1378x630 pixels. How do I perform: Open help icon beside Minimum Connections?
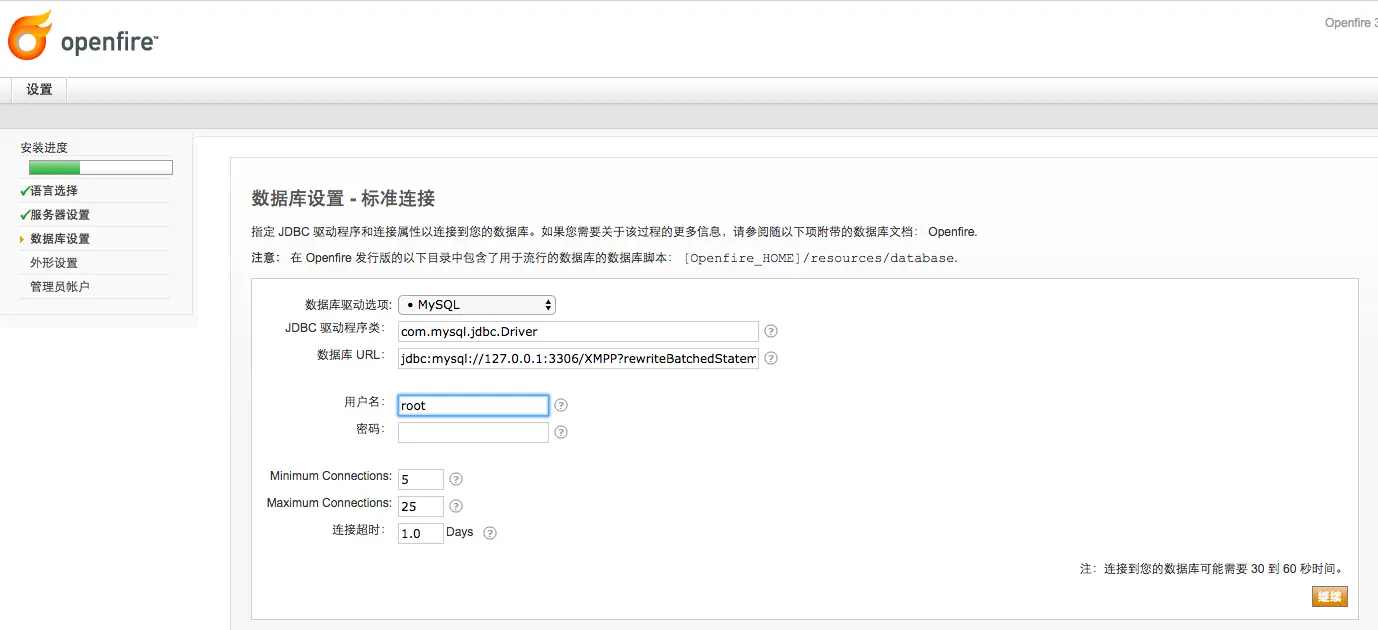pos(456,479)
